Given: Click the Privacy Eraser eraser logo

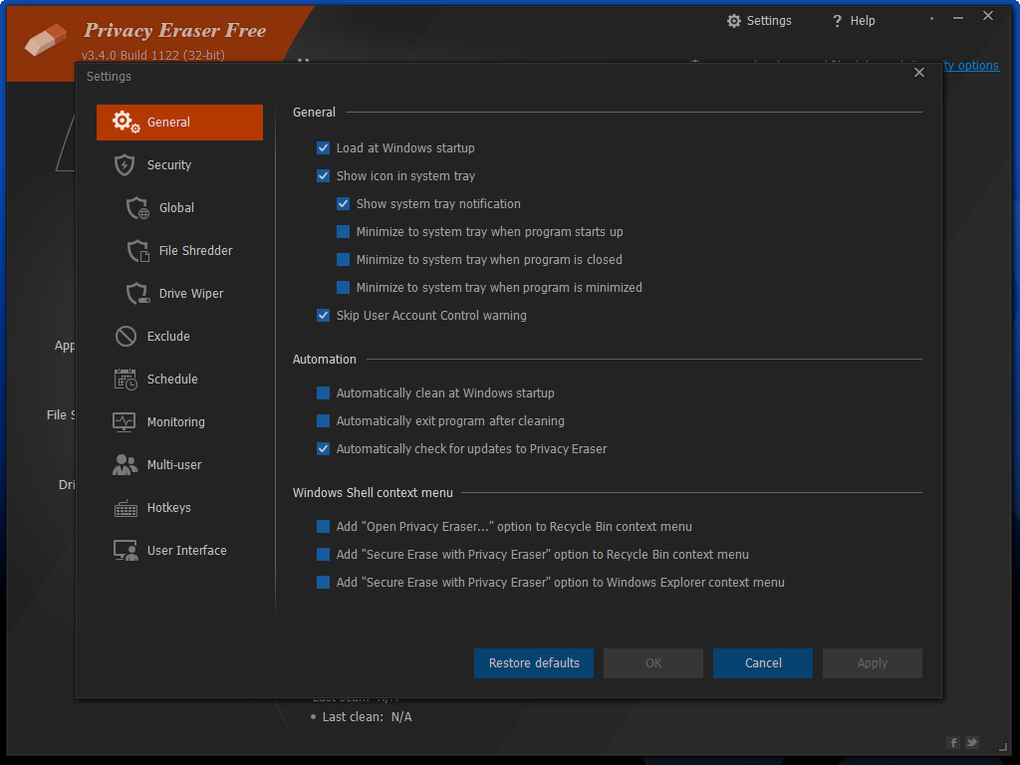Looking at the screenshot, I should [46, 40].
